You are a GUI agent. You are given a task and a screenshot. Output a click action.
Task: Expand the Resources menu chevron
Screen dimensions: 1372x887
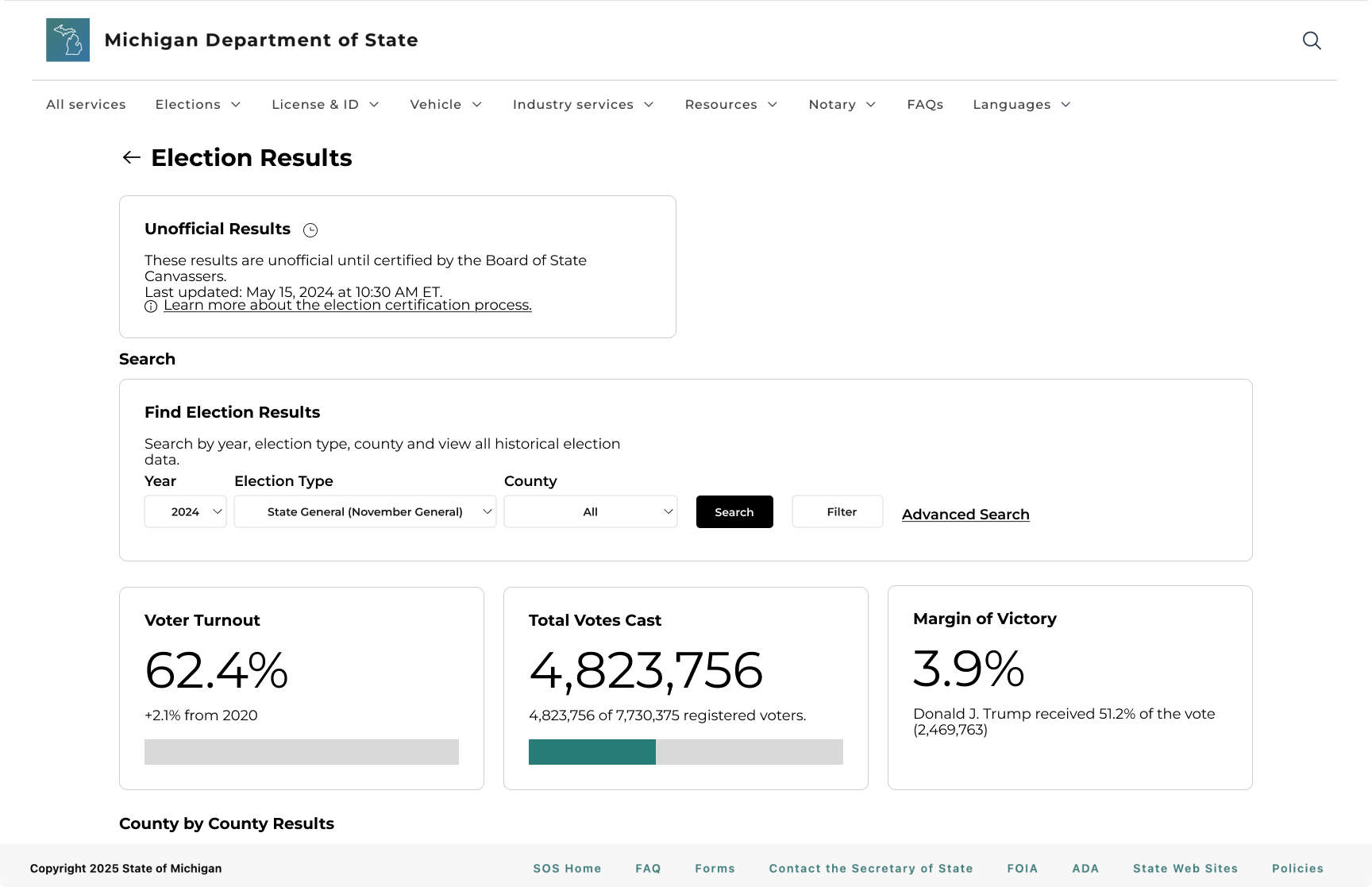pos(773,105)
